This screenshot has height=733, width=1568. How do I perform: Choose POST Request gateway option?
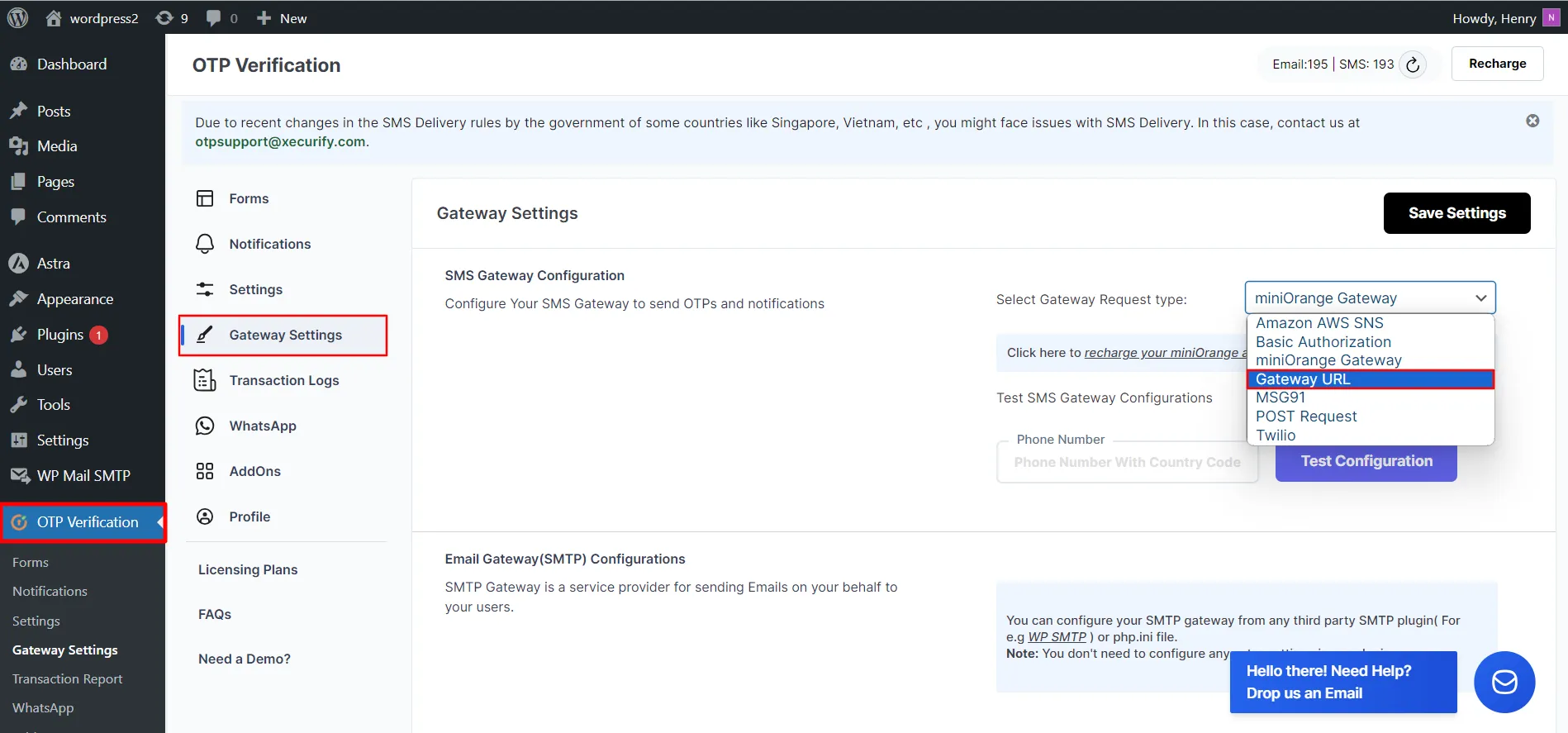[1370, 416]
